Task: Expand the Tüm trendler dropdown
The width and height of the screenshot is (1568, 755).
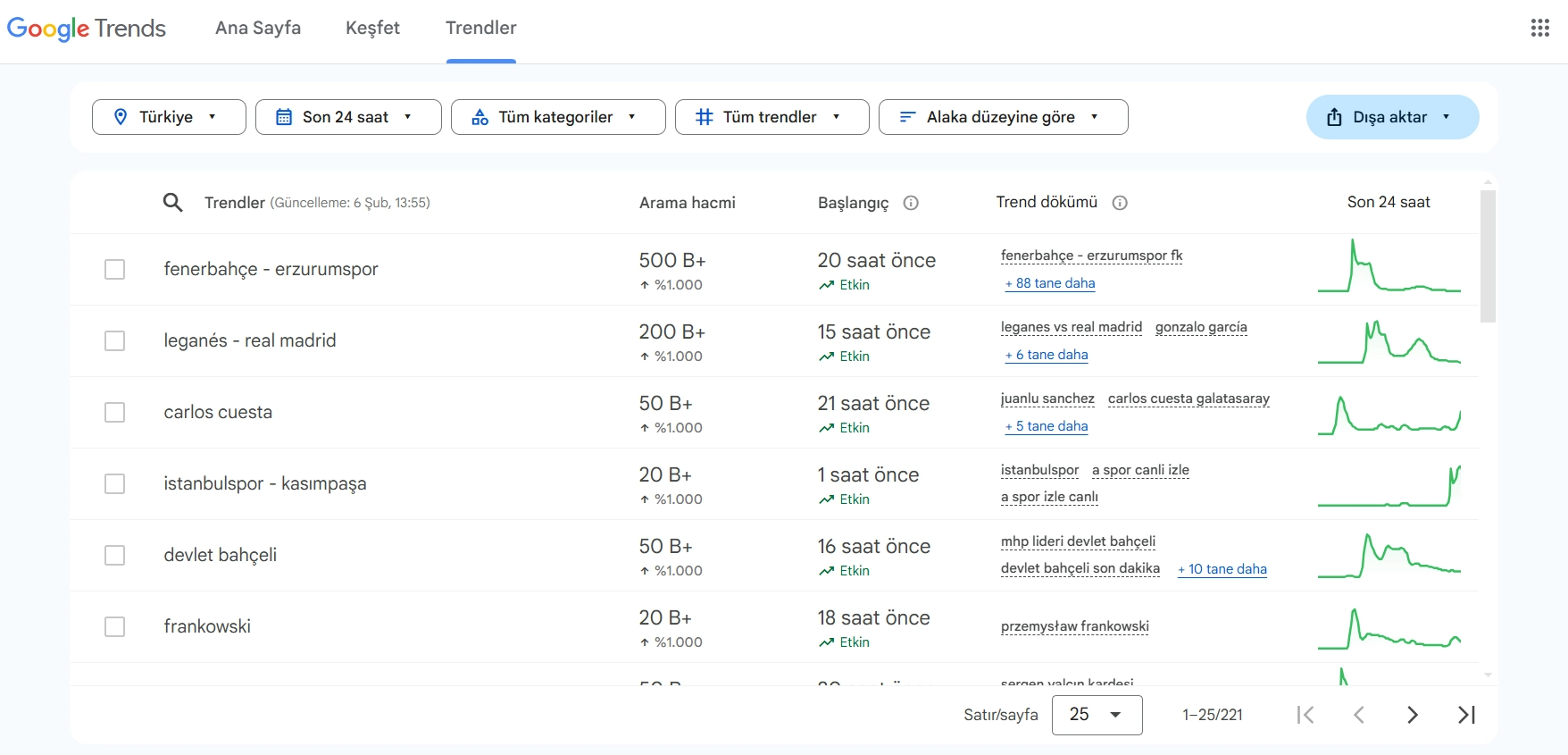Action: pyautogui.click(x=772, y=117)
